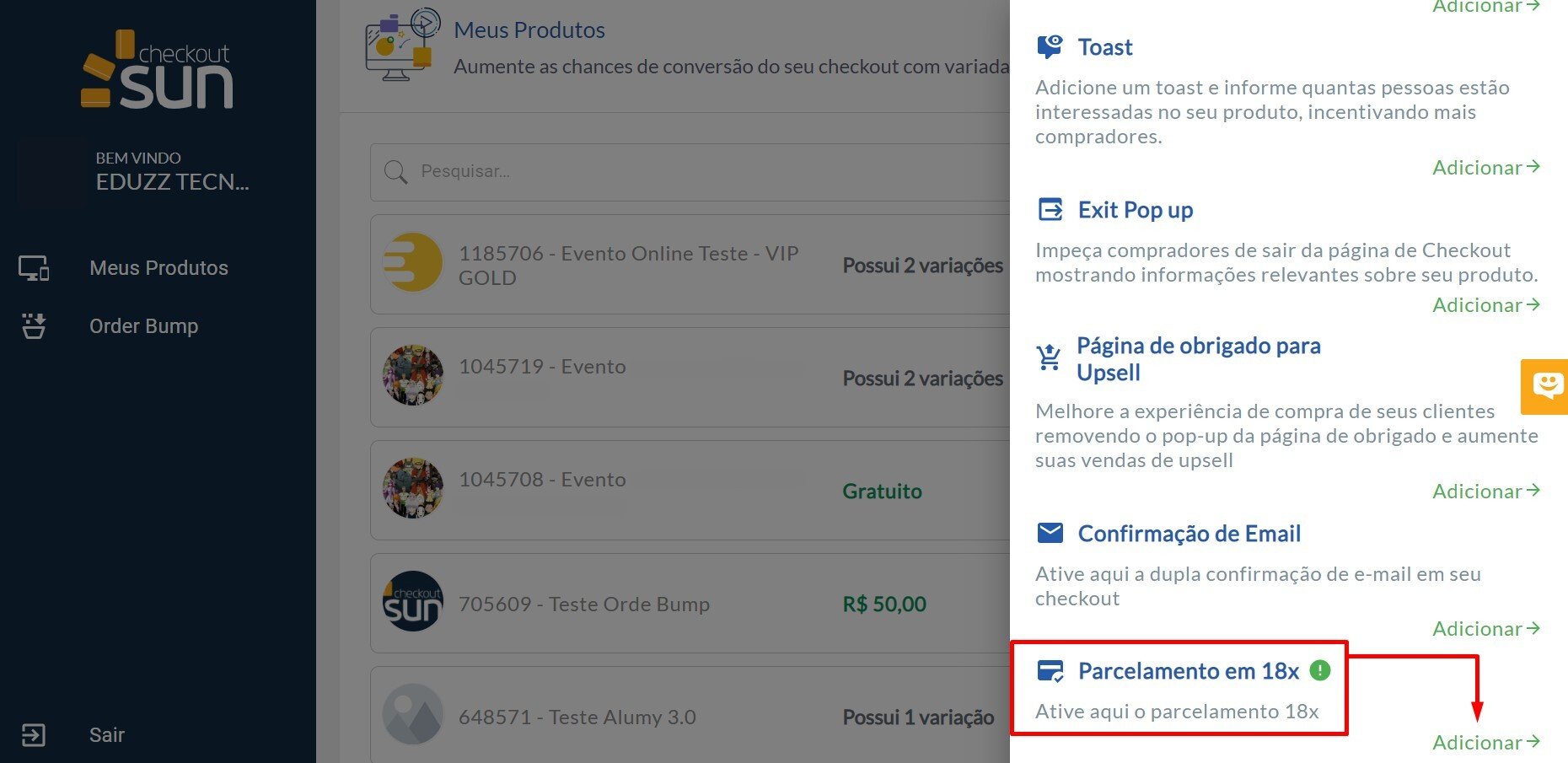Click Adicionar under Exit Pop up

1485,305
